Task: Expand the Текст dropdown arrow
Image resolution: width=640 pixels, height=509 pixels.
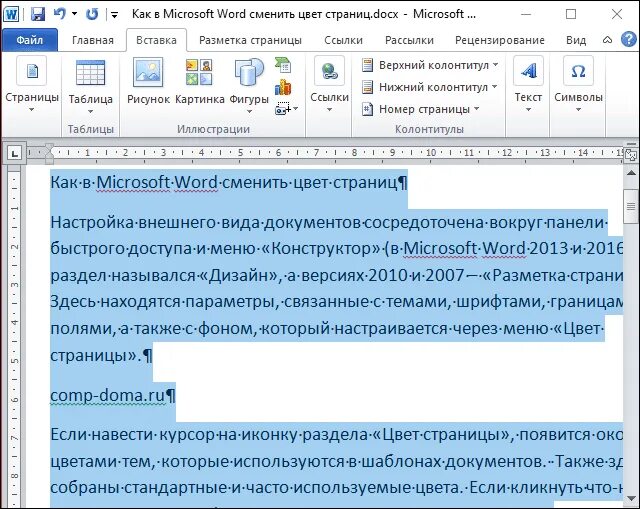Action: click(528, 109)
